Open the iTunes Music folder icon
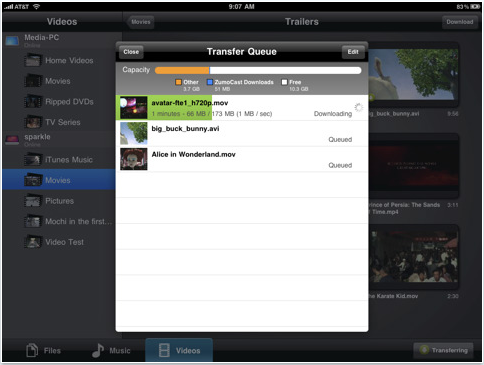 coord(33,160)
